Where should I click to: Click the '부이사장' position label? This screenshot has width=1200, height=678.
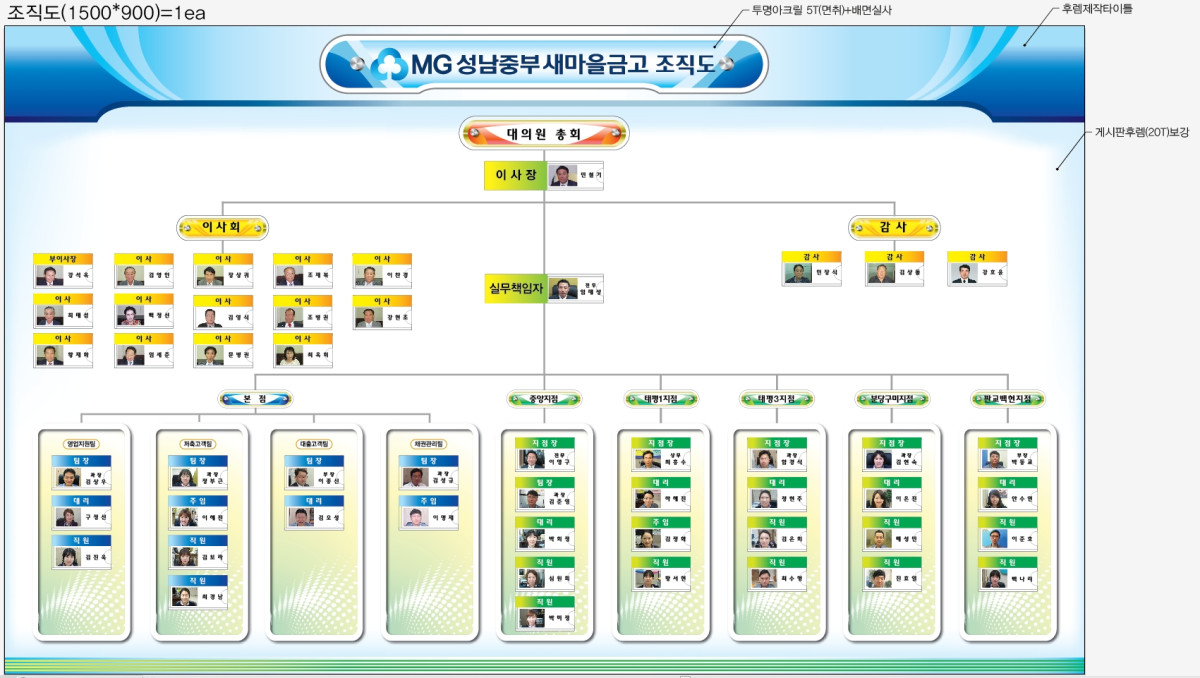click(63, 259)
